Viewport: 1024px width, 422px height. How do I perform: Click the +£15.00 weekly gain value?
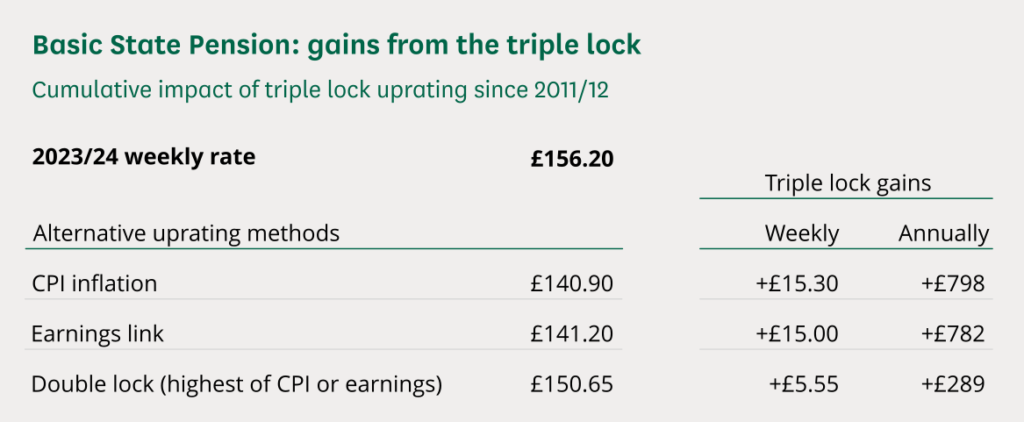point(797,334)
